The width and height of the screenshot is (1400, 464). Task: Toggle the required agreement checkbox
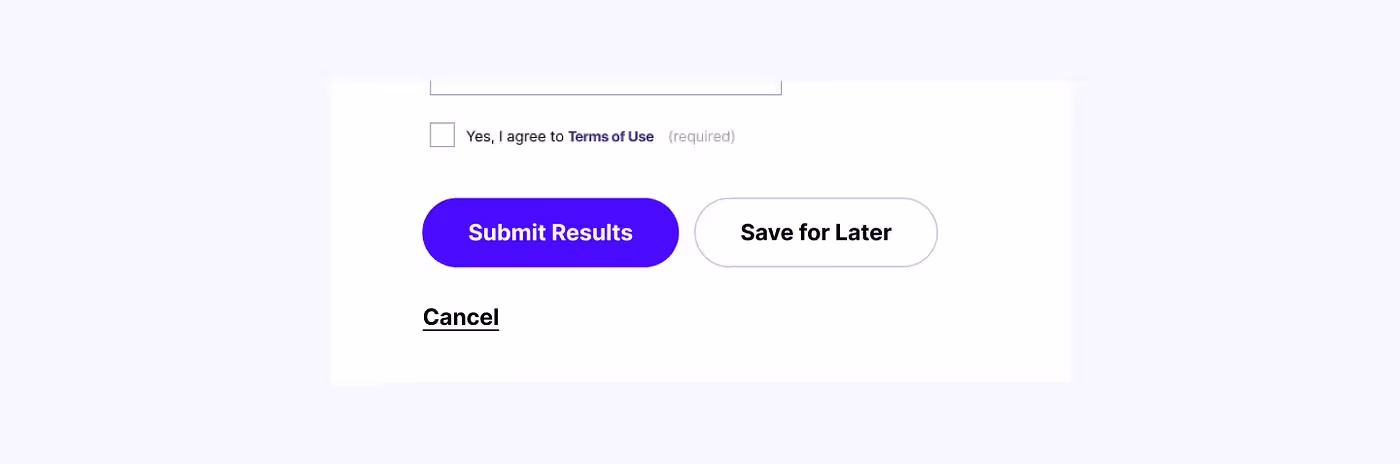tap(442, 135)
